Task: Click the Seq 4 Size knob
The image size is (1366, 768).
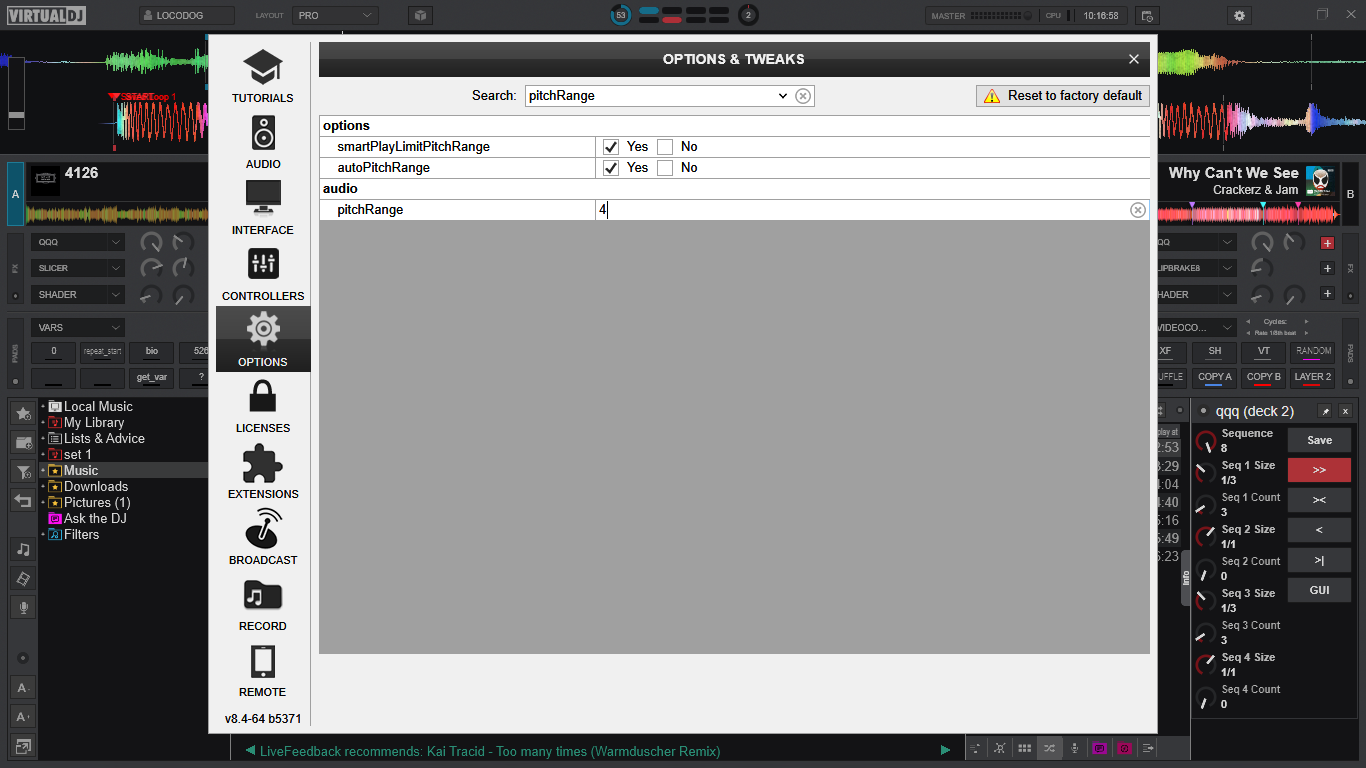Action: (1207, 665)
